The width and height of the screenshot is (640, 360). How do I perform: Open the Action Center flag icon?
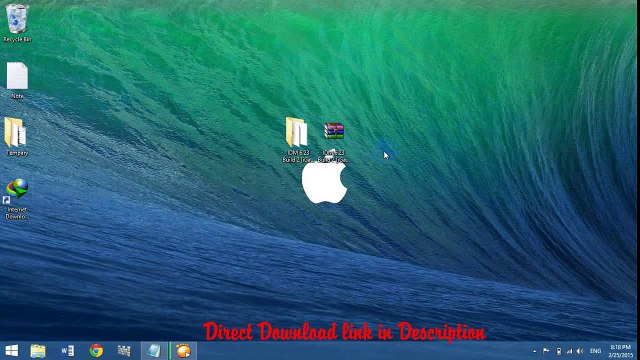(x=546, y=351)
